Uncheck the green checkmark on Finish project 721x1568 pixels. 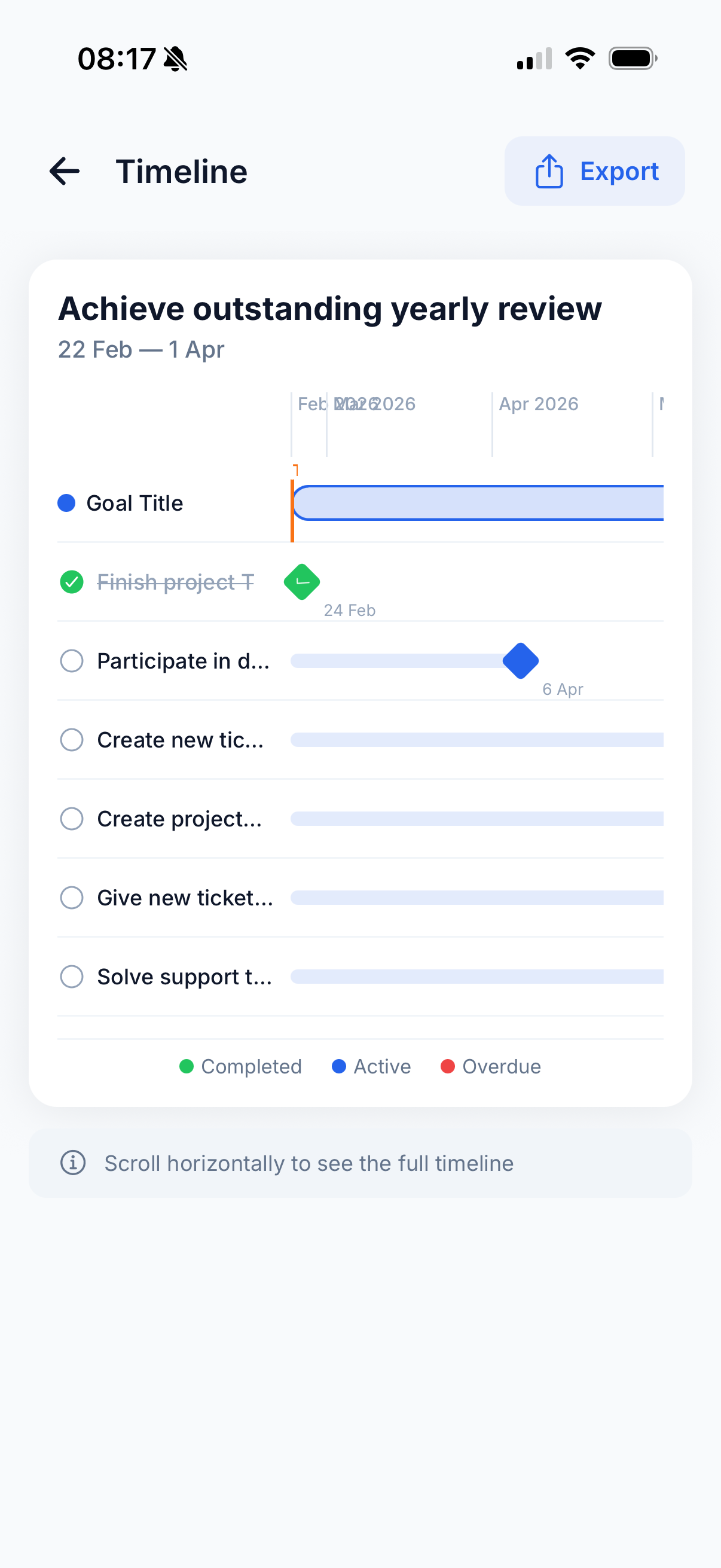(72, 582)
